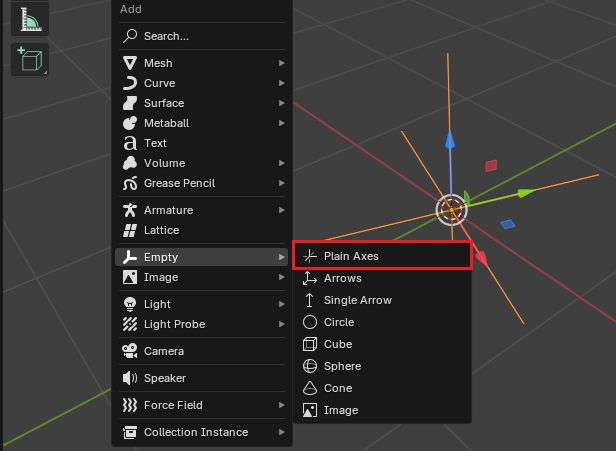Choose Circle empty type

[x=382, y=322]
